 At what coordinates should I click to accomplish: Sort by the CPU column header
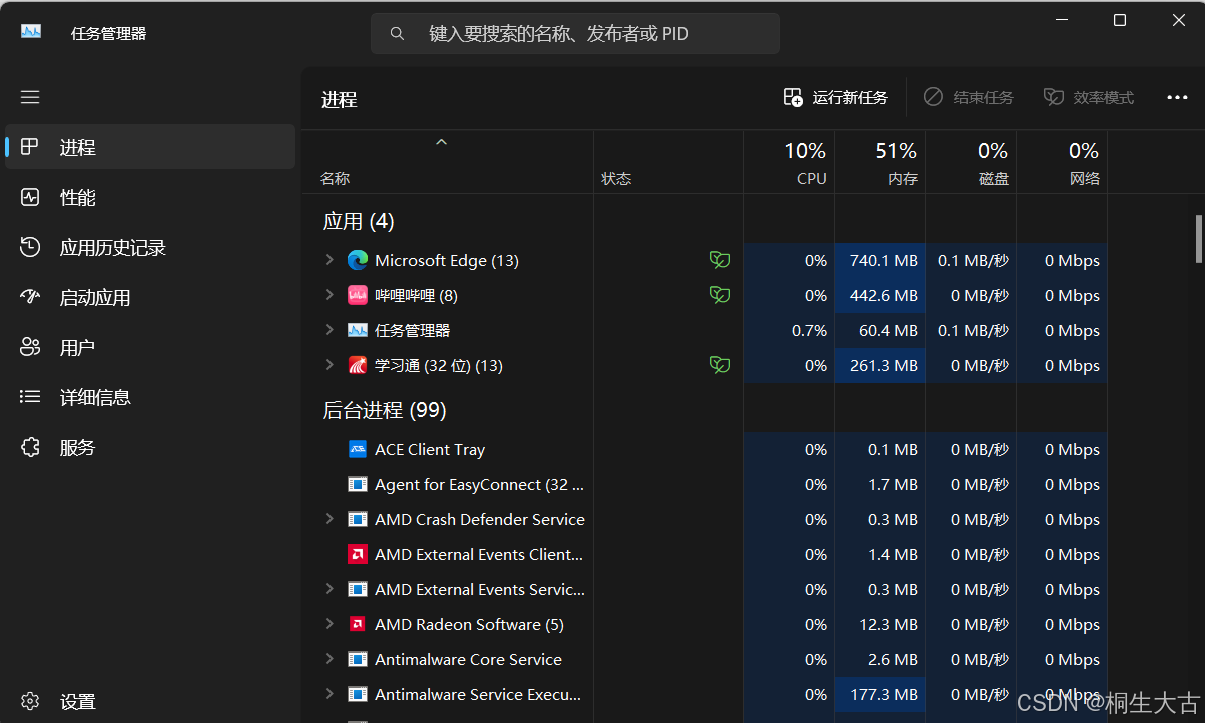788,162
